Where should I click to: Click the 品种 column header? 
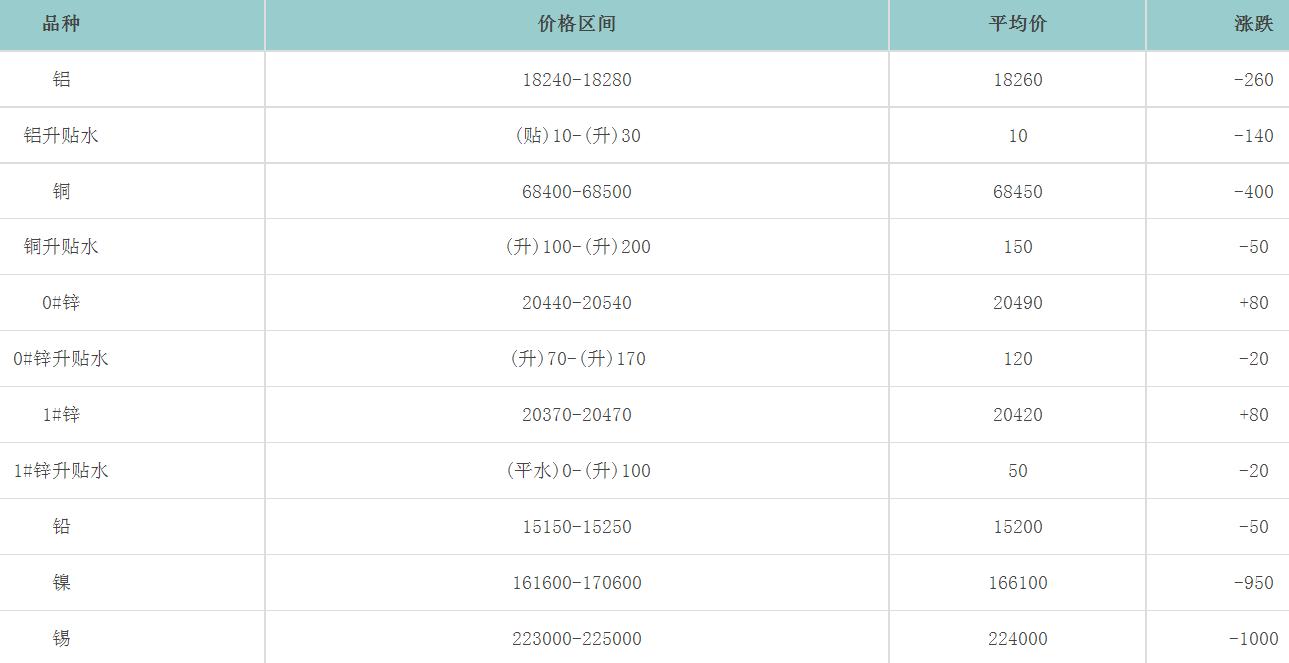[61, 24]
